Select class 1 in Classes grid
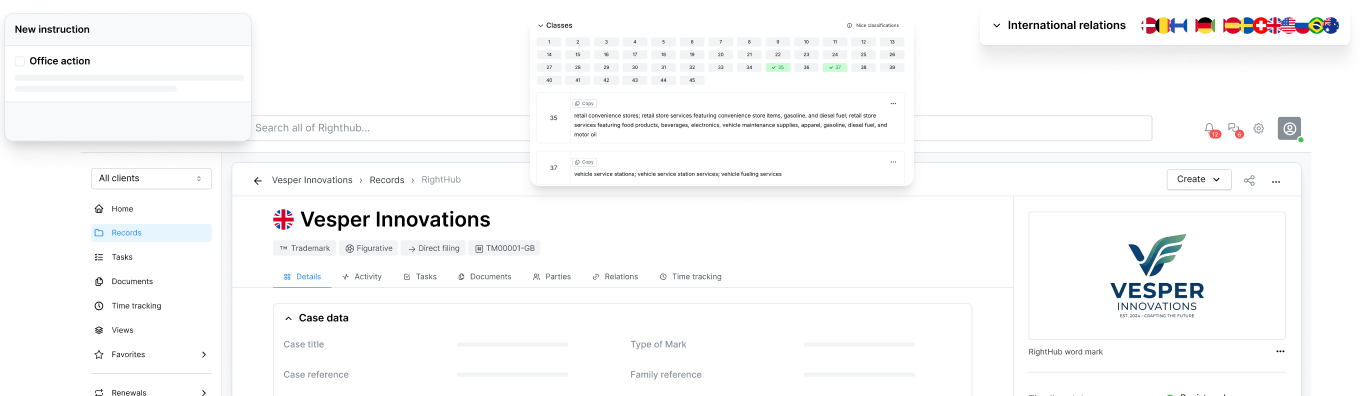Image resolution: width=1360 pixels, height=396 pixels. coord(549,42)
